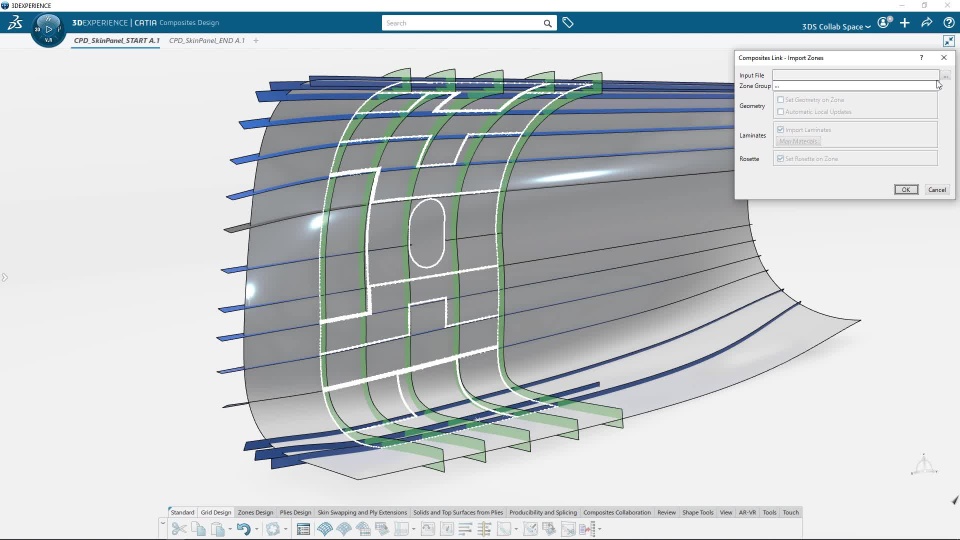960x540 pixels.
Task: Open the Review tab
Action: coord(667,512)
